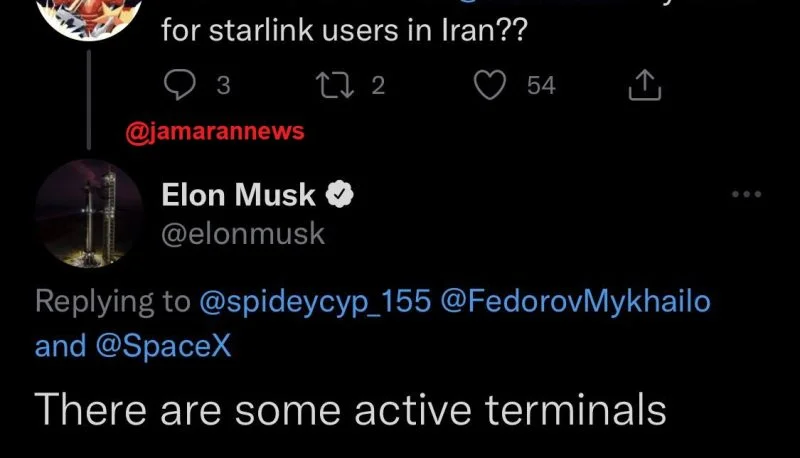
Task: Click the retweet arrows icon
Action: click(x=335, y=85)
